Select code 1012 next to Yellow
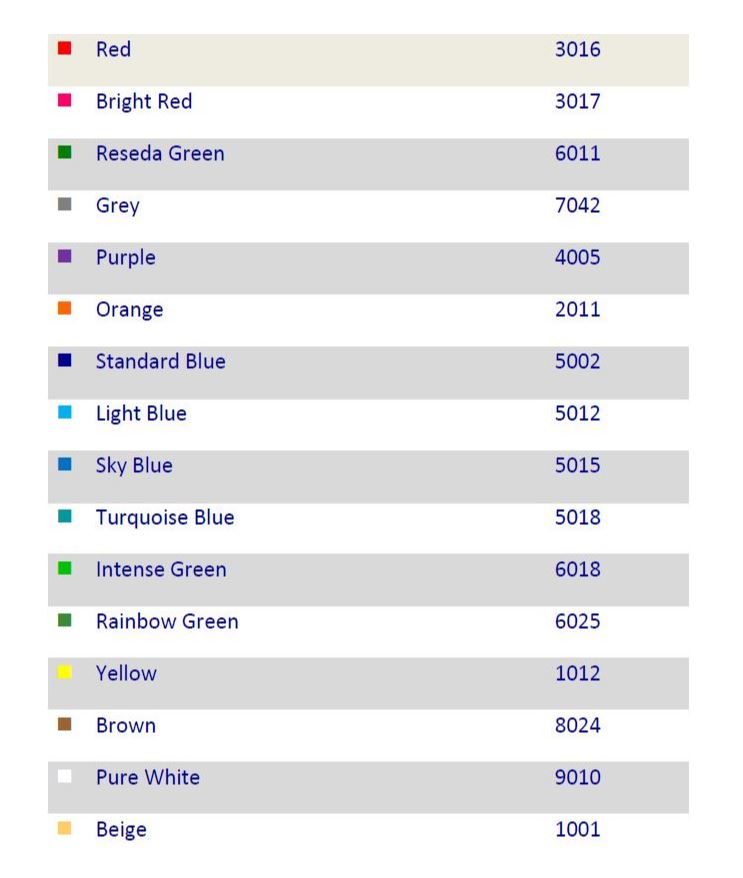743x878 pixels. coord(578,673)
